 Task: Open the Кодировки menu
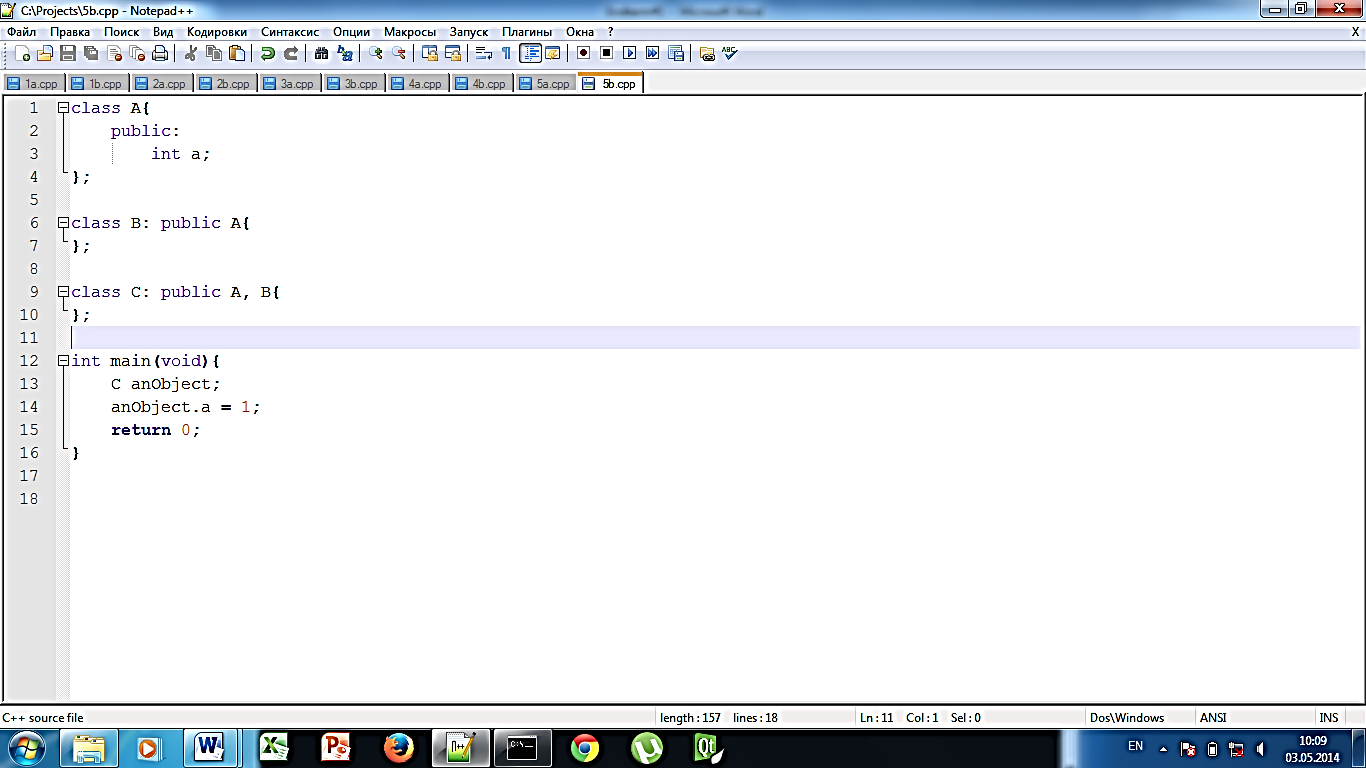click(x=217, y=32)
